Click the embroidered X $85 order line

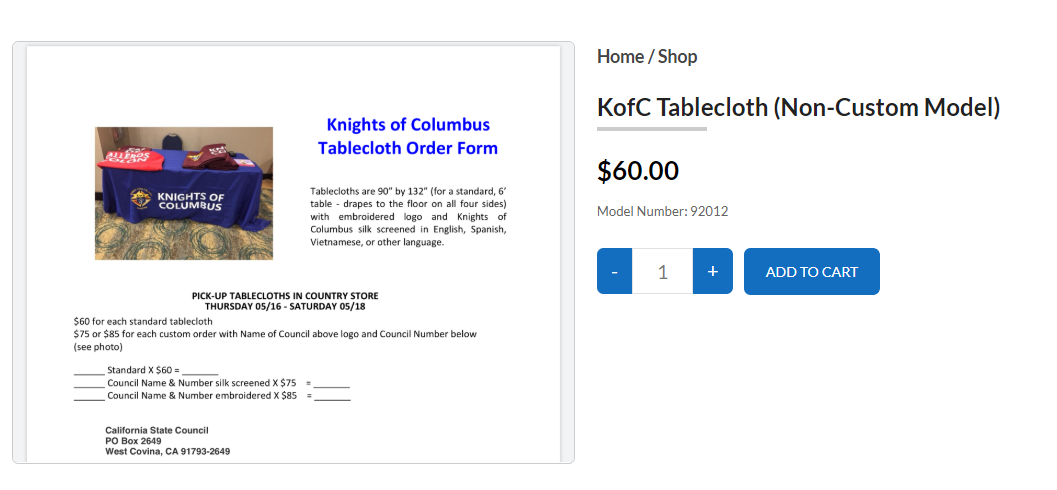(212, 396)
